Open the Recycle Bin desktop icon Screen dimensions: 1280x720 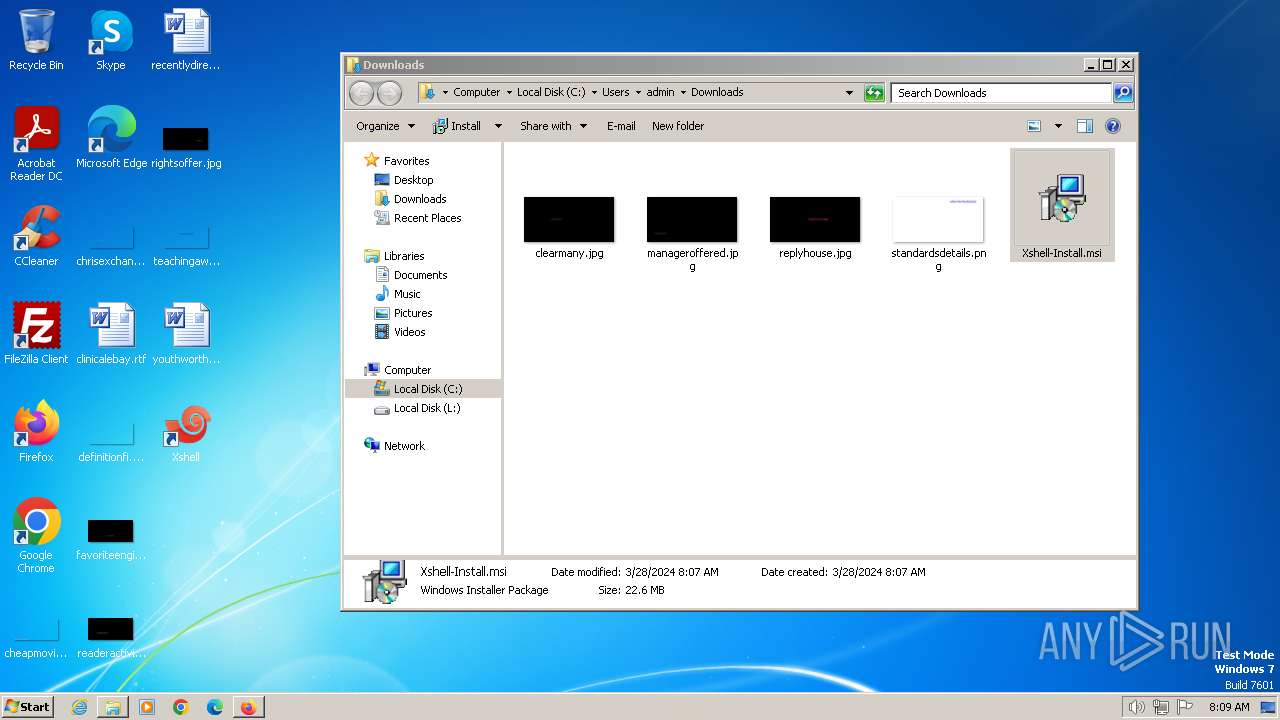(36, 40)
